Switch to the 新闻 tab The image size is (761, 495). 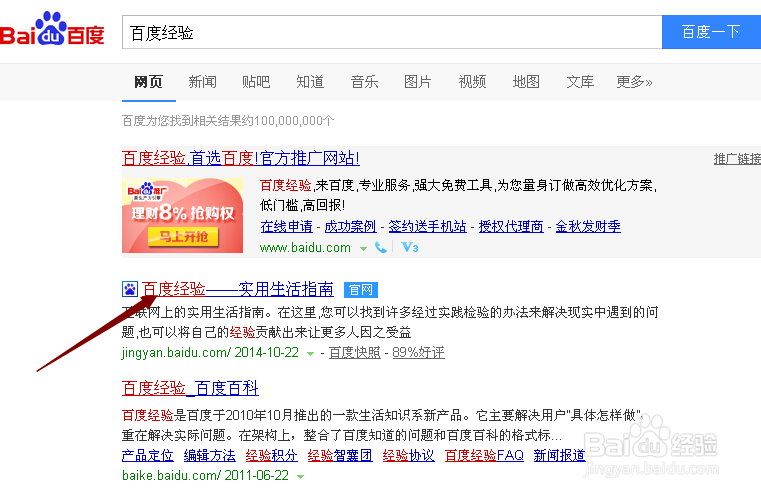pos(202,82)
